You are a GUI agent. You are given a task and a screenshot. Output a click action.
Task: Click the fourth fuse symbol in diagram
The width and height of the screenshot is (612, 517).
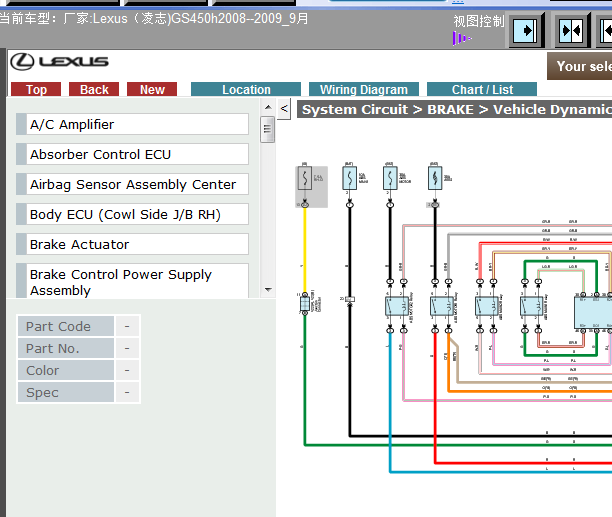(x=435, y=178)
